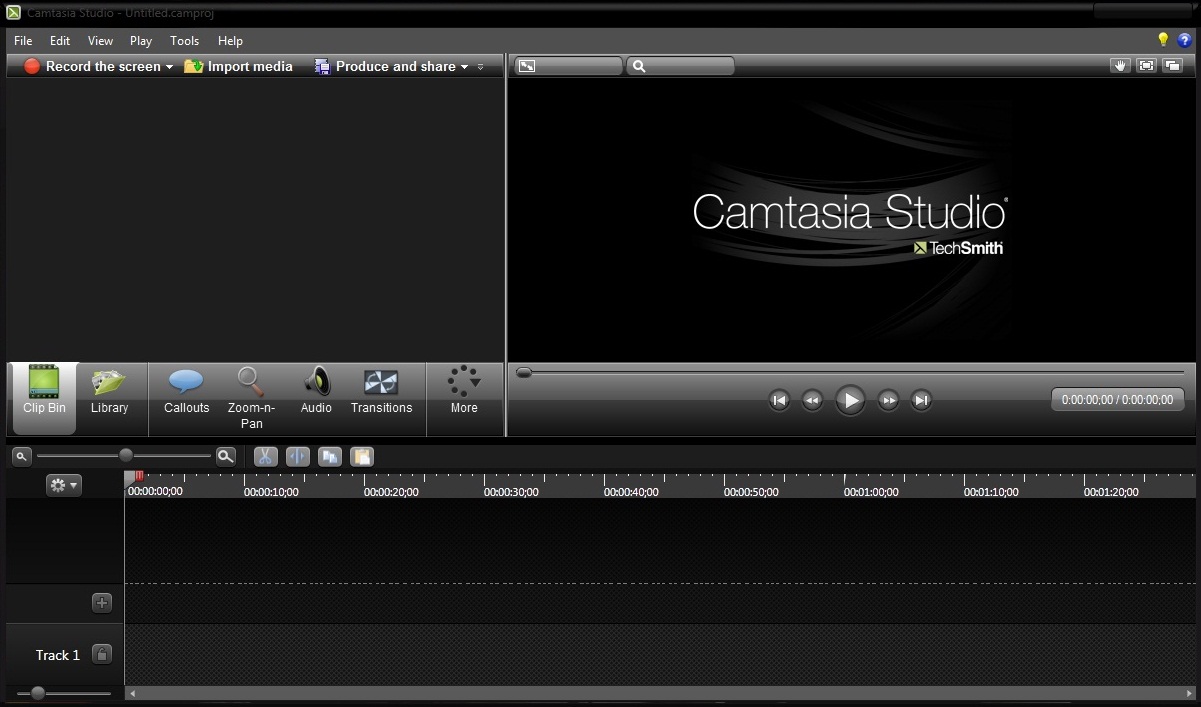Open the Library tab
The width and height of the screenshot is (1201, 707).
[109, 390]
